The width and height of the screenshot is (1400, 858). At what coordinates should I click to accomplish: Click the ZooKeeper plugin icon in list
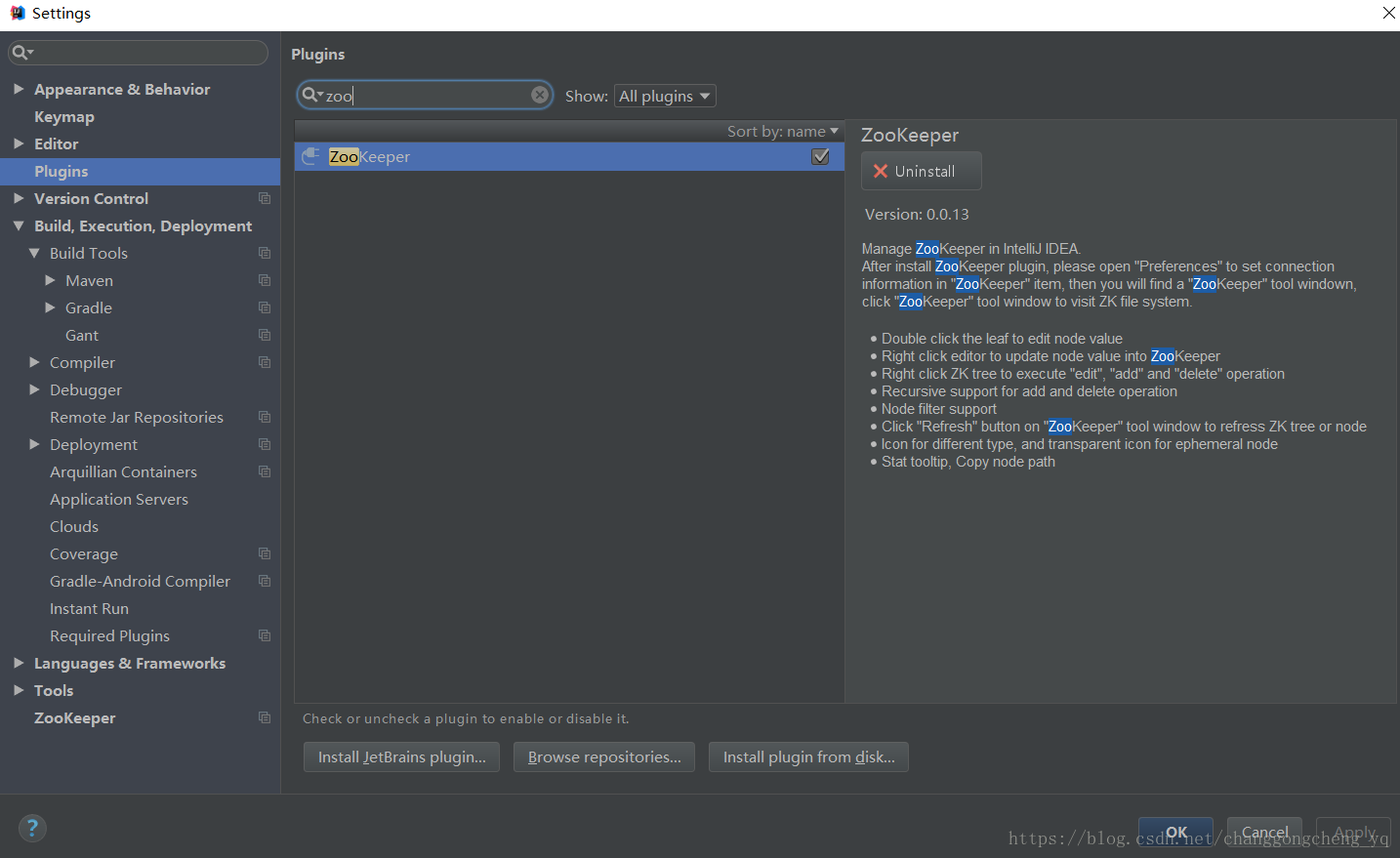(x=310, y=156)
